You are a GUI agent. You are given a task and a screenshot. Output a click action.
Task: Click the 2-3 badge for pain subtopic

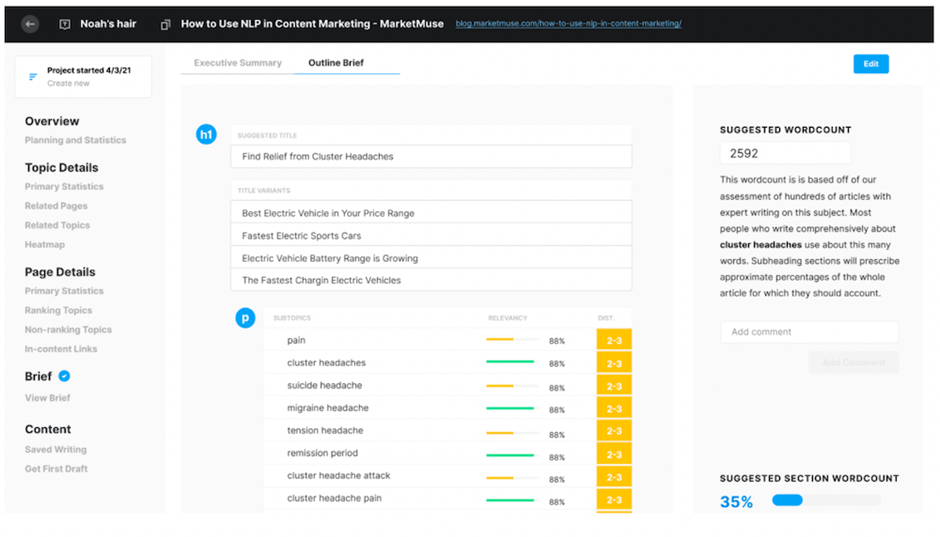pyautogui.click(x=613, y=341)
